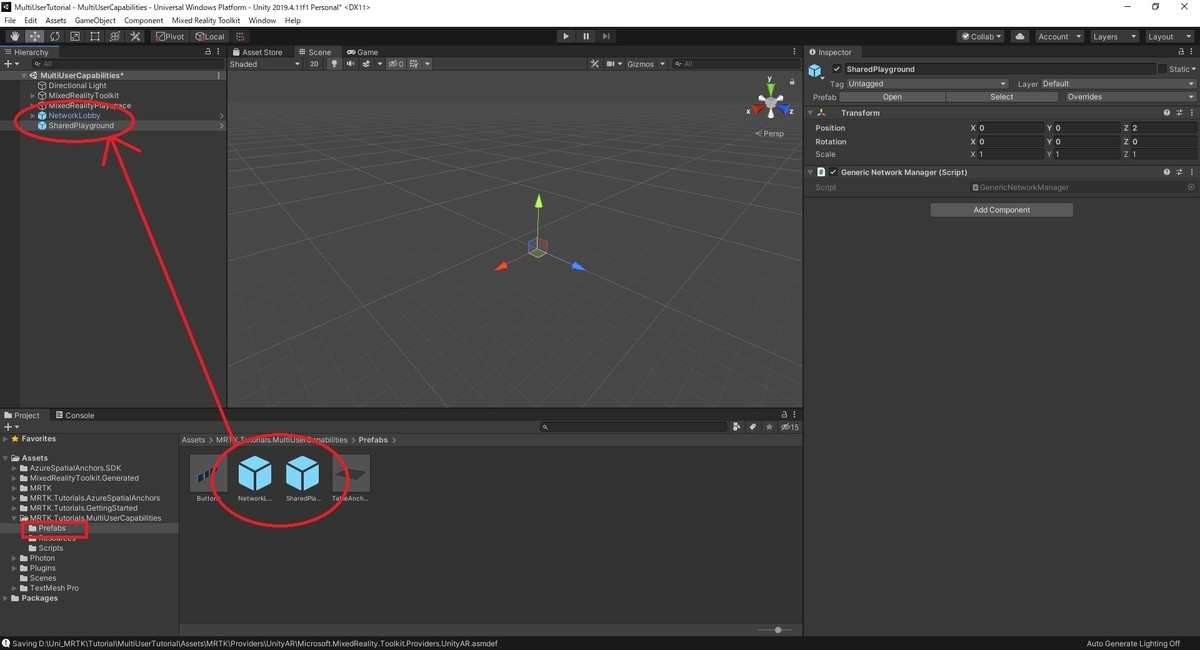Select Scripts folder in Project tree

[50, 548]
